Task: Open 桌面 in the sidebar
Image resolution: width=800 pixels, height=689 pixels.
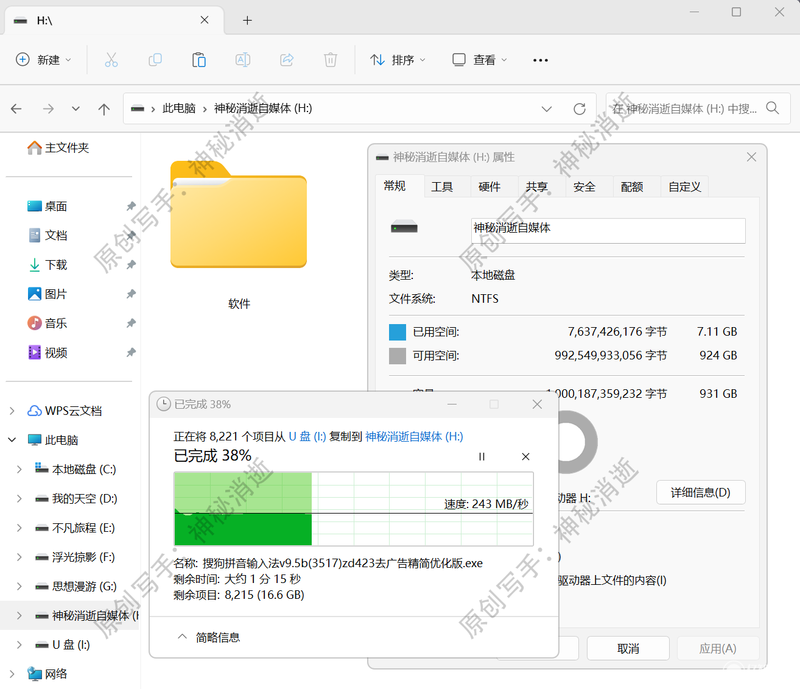Action: coord(47,206)
